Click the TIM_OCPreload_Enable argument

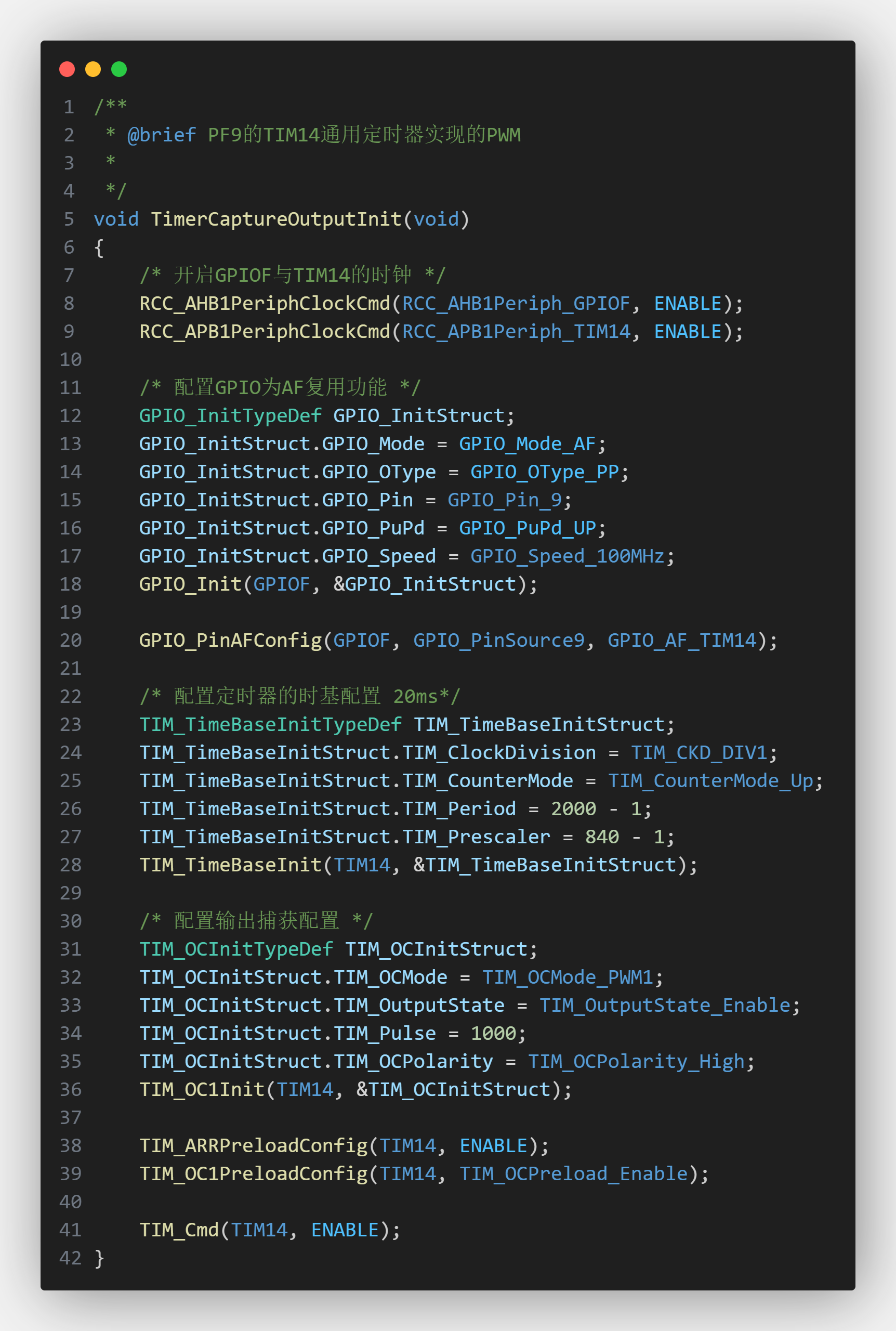tap(573, 1174)
